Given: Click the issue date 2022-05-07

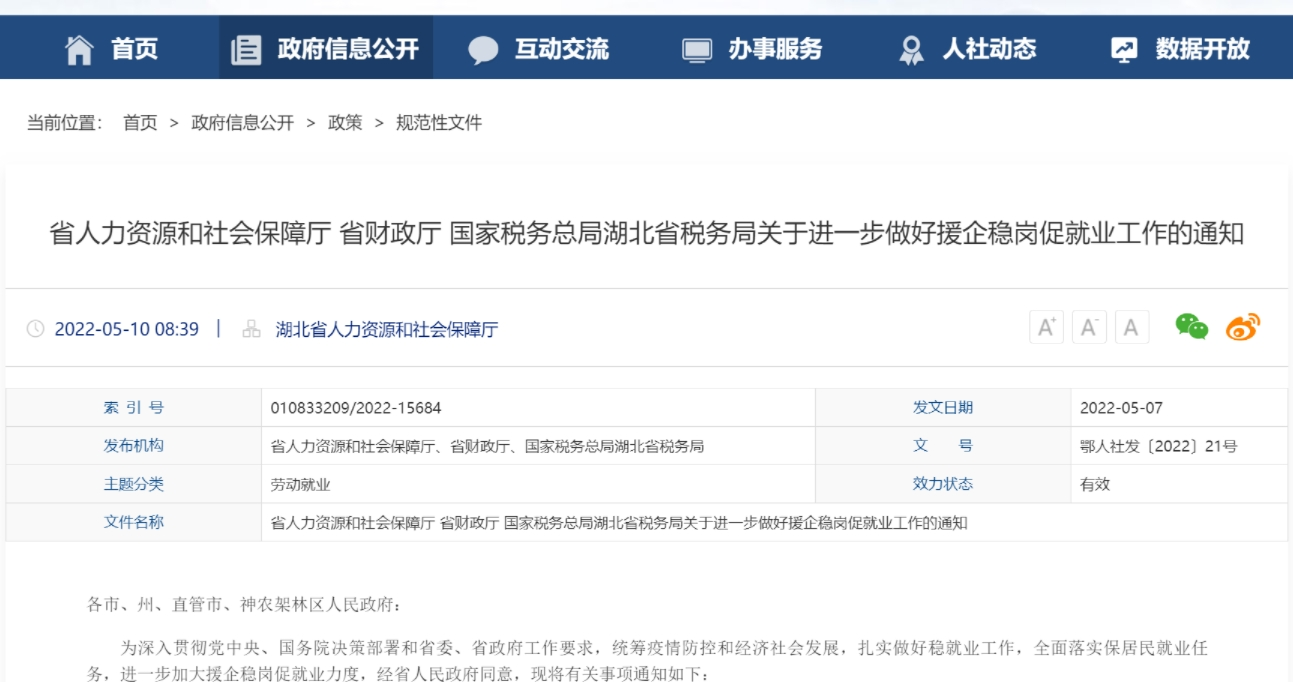Looking at the screenshot, I should 1122,408.
